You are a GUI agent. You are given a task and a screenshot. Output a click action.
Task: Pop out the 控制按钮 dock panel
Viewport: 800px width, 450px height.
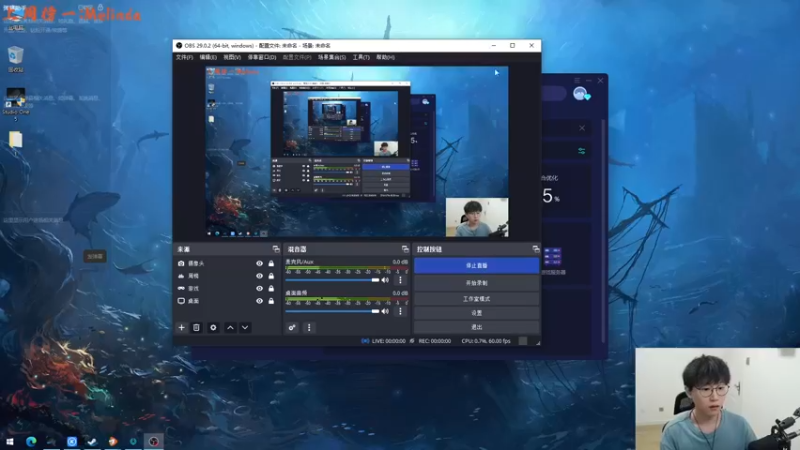point(536,249)
